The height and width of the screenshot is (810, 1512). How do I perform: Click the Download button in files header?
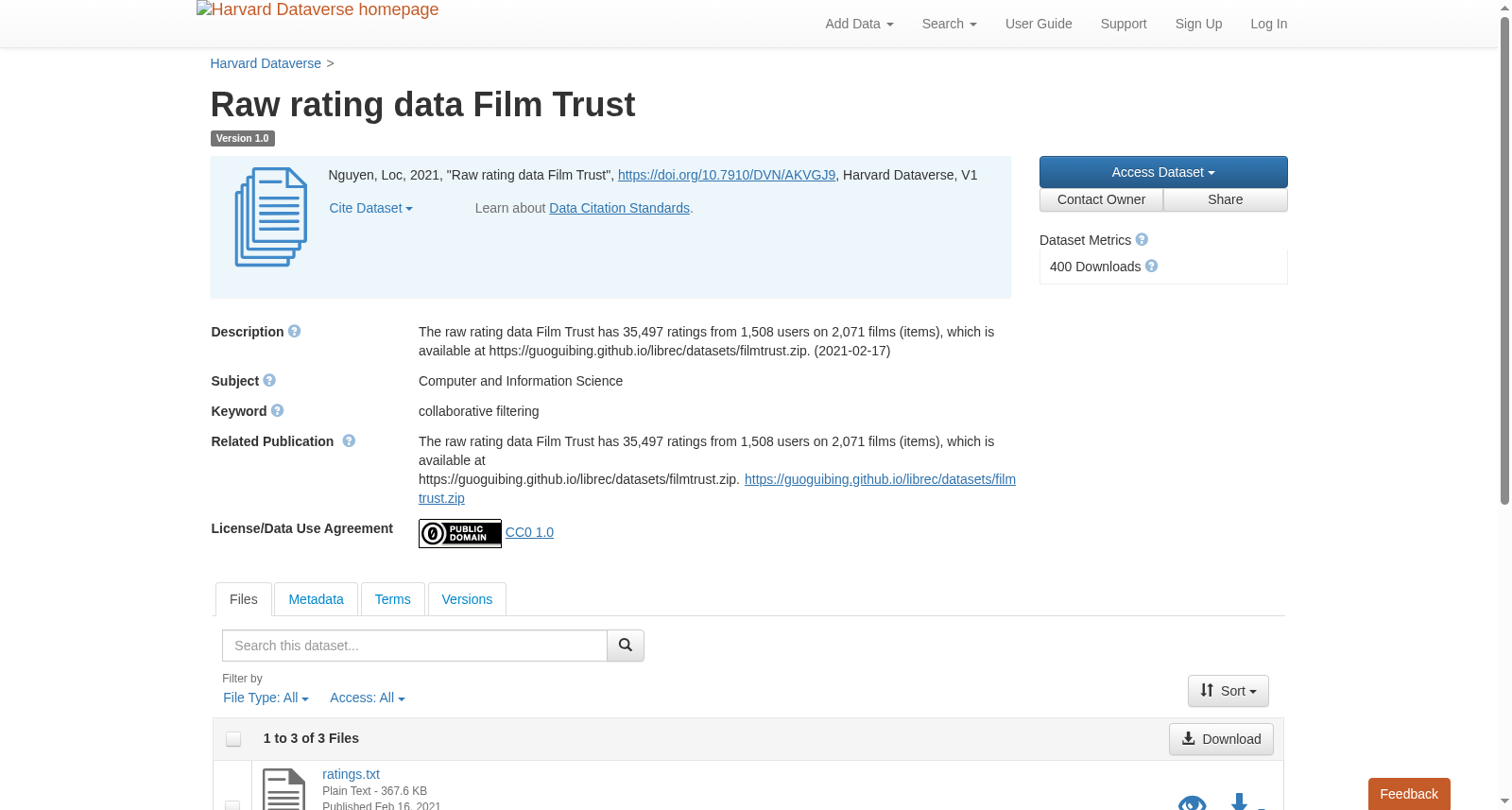(1221, 739)
